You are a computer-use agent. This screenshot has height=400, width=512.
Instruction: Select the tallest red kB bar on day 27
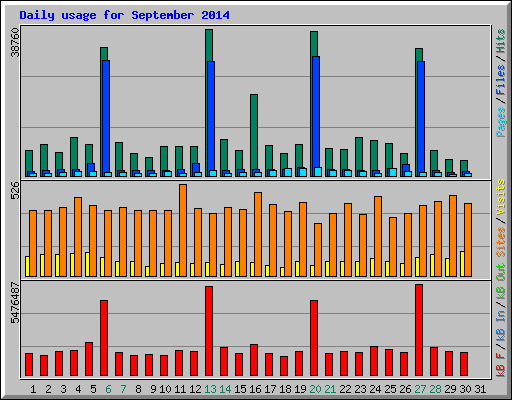419,330
